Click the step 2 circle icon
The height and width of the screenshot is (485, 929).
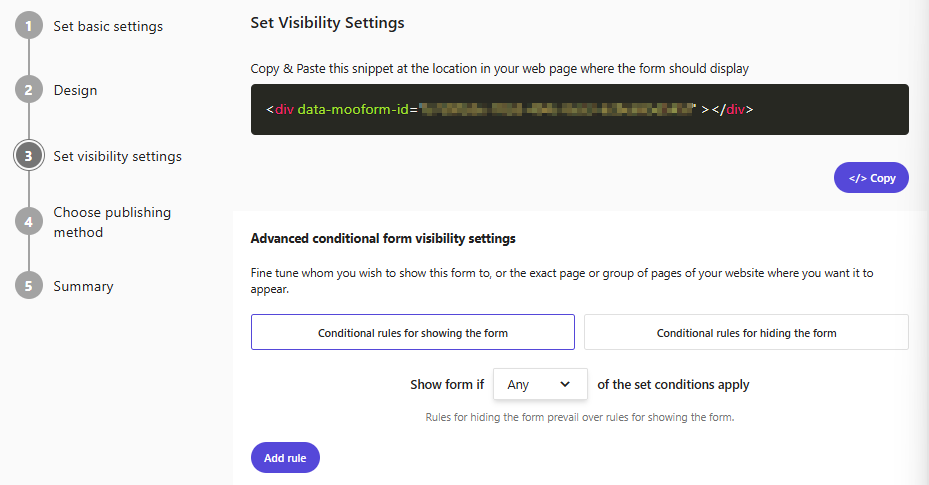click(x=29, y=90)
